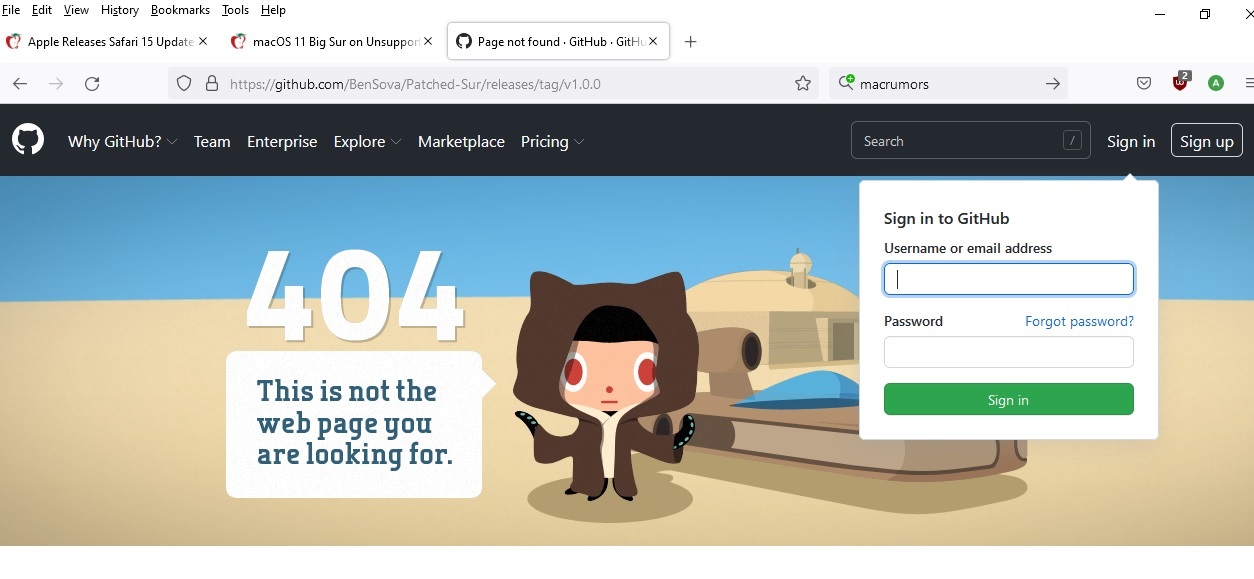Click the GitHub Search box
Viewport: 1254px width, 579px height.
pos(970,141)
